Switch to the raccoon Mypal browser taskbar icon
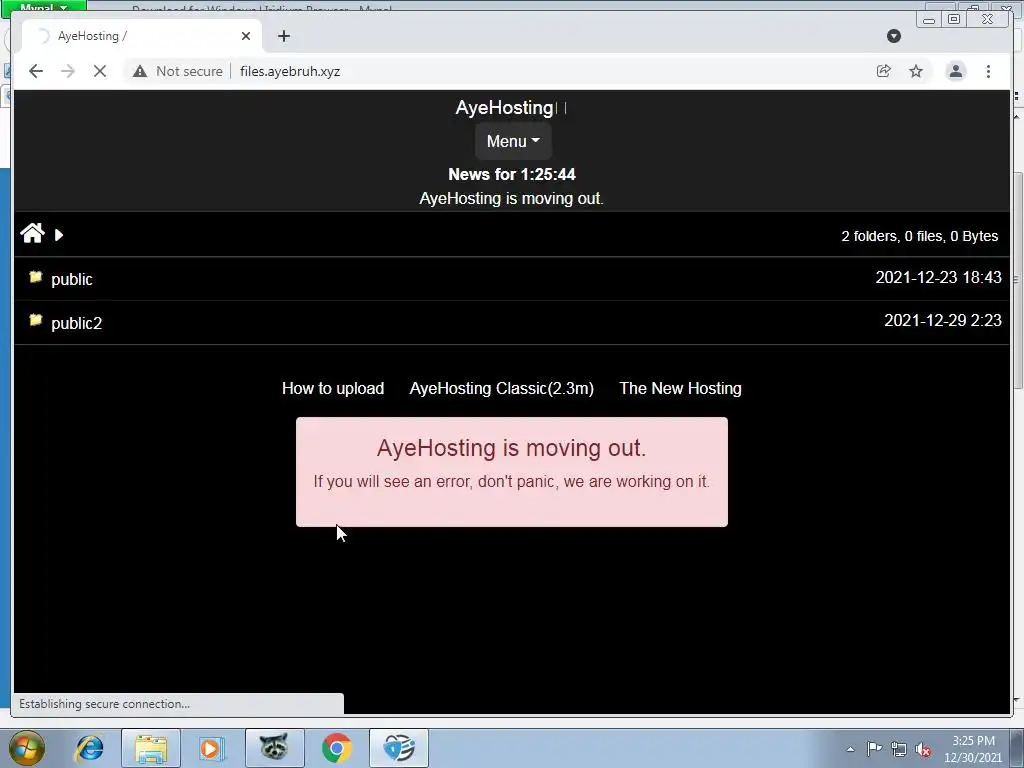This screenshot has height=768, width=1024. pos(274,748)
